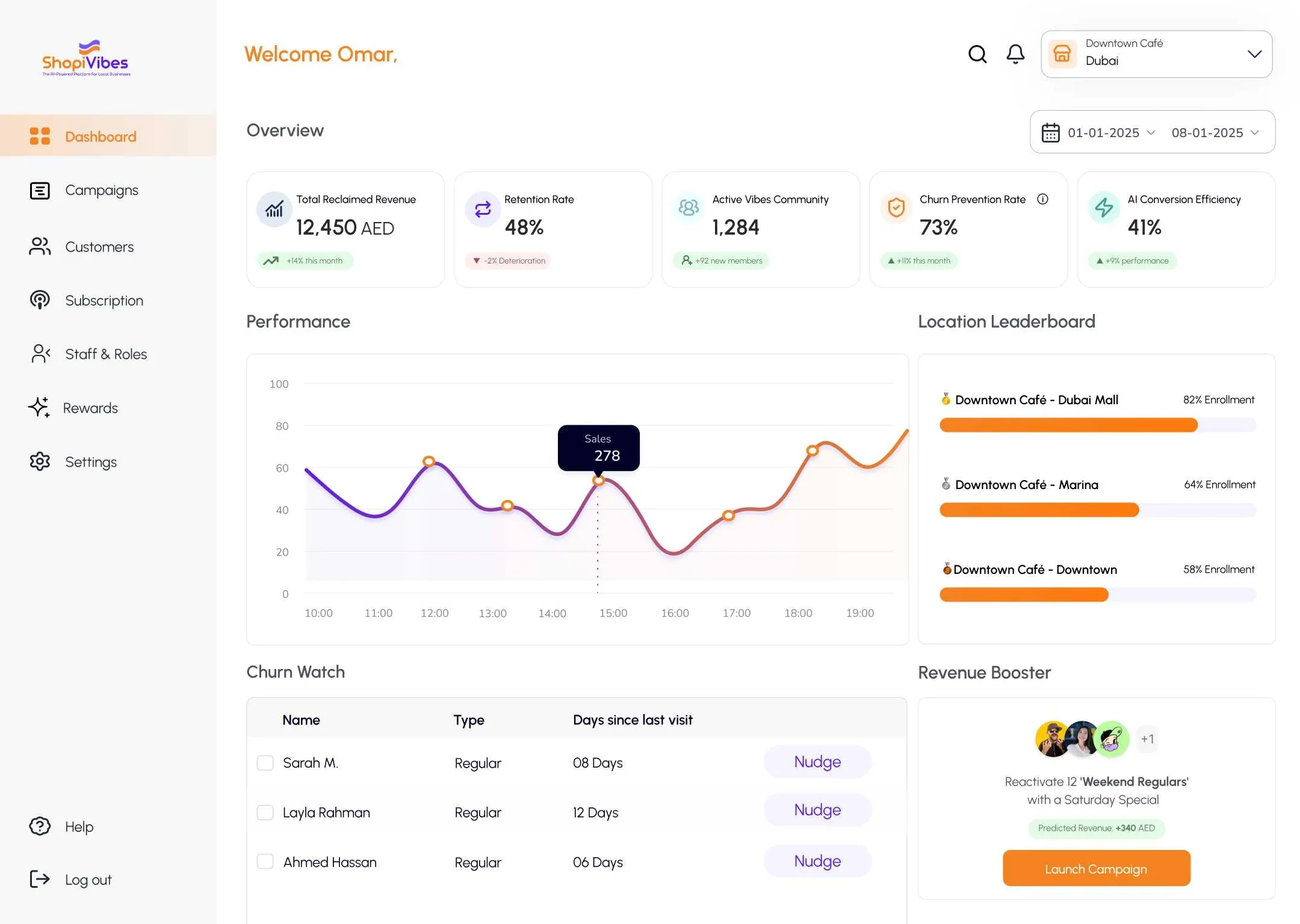Open the search magnifier icon
Screen dimensions: 1300x924
(977, 54)
